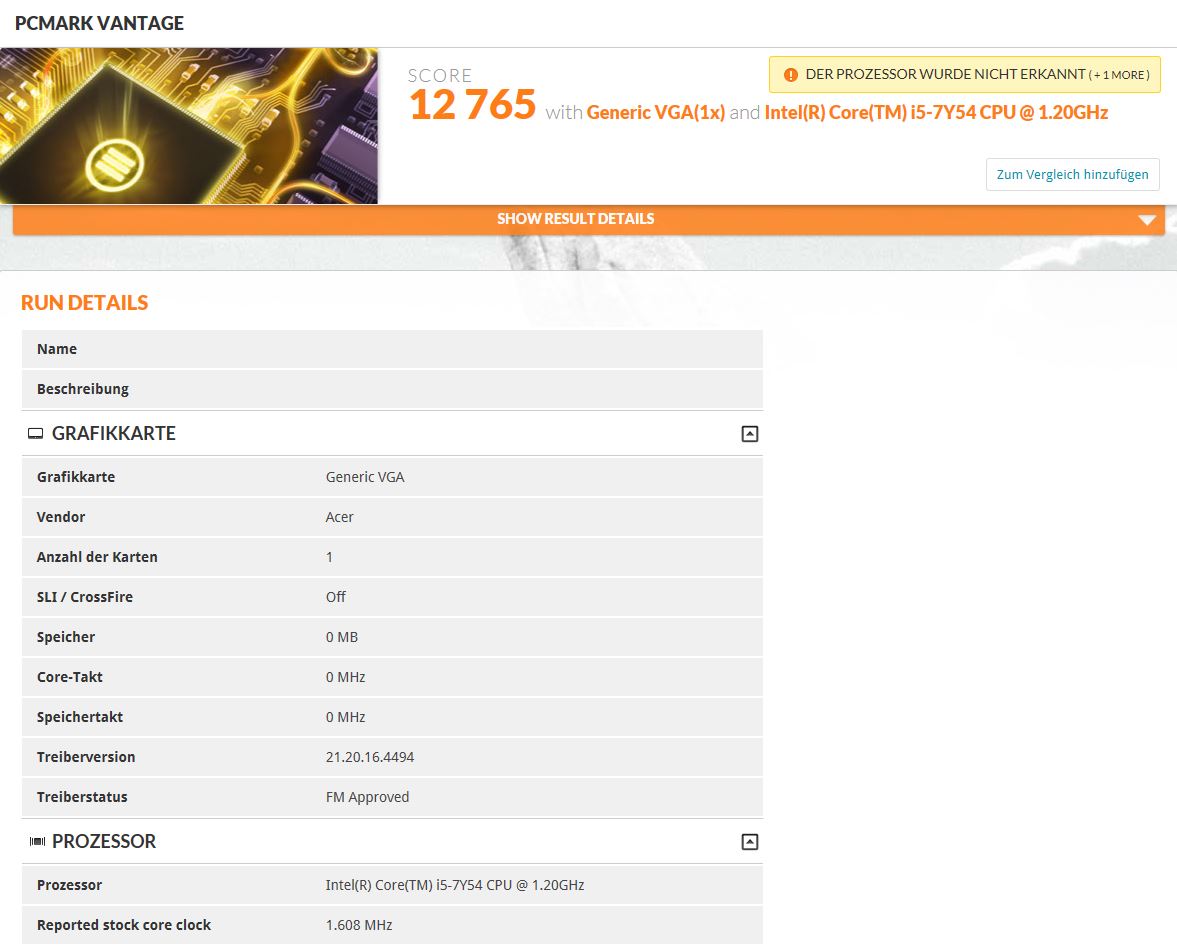Click the white arrow on orange bar

(1146, 220)
